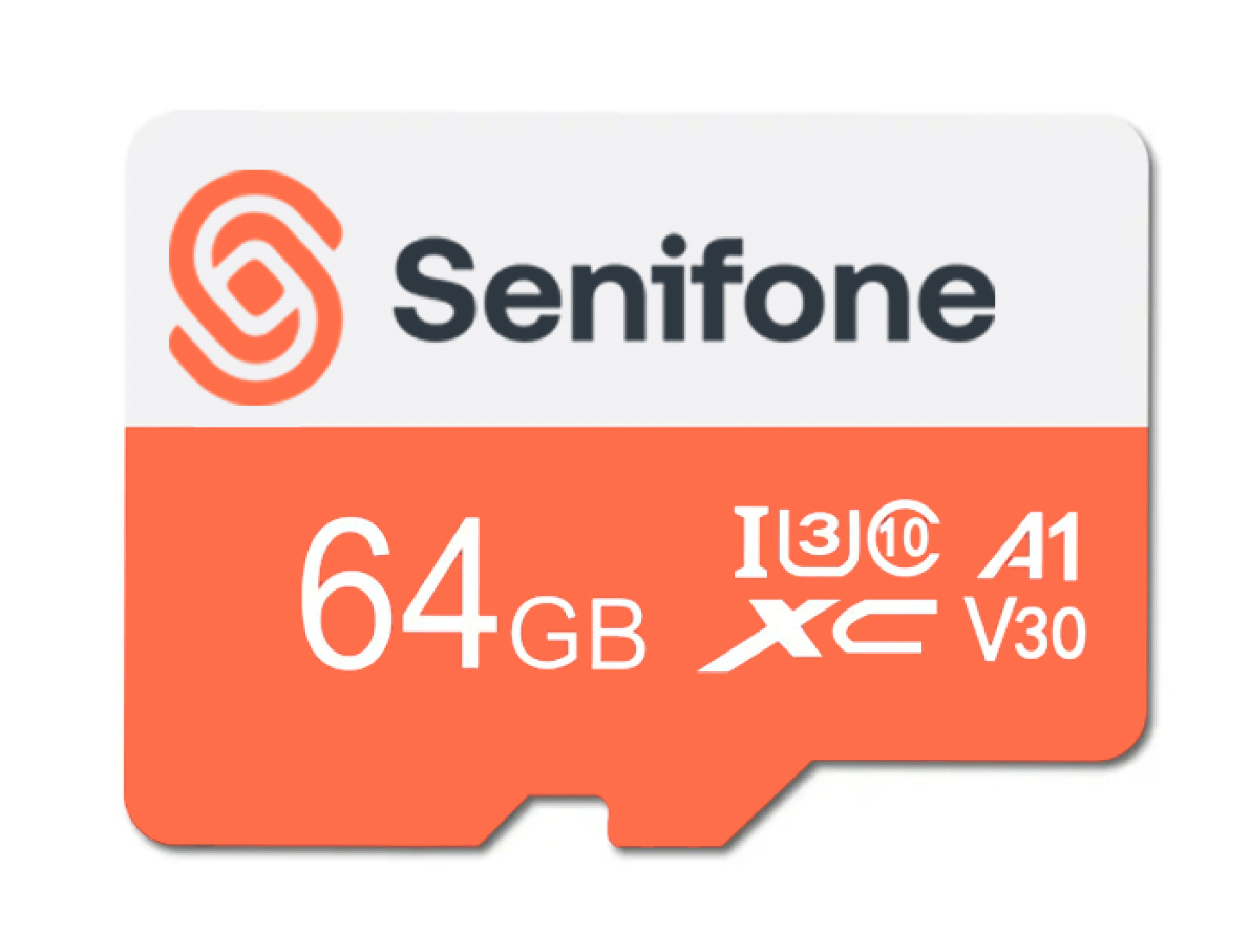Click the large 64 capacity number
Image resolution: width=1252 pixels, height=952 pixels.
397,592
